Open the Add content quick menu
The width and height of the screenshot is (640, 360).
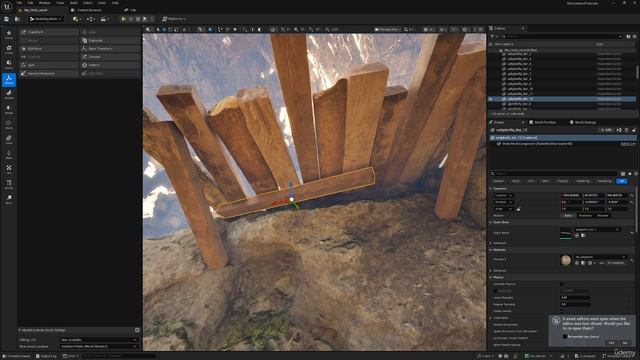click(x=76, y=19)
